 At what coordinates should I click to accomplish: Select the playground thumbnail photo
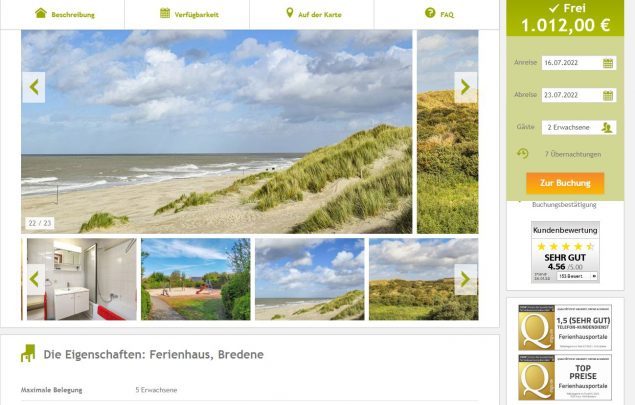pyautogui.click(x=196, y=279)
